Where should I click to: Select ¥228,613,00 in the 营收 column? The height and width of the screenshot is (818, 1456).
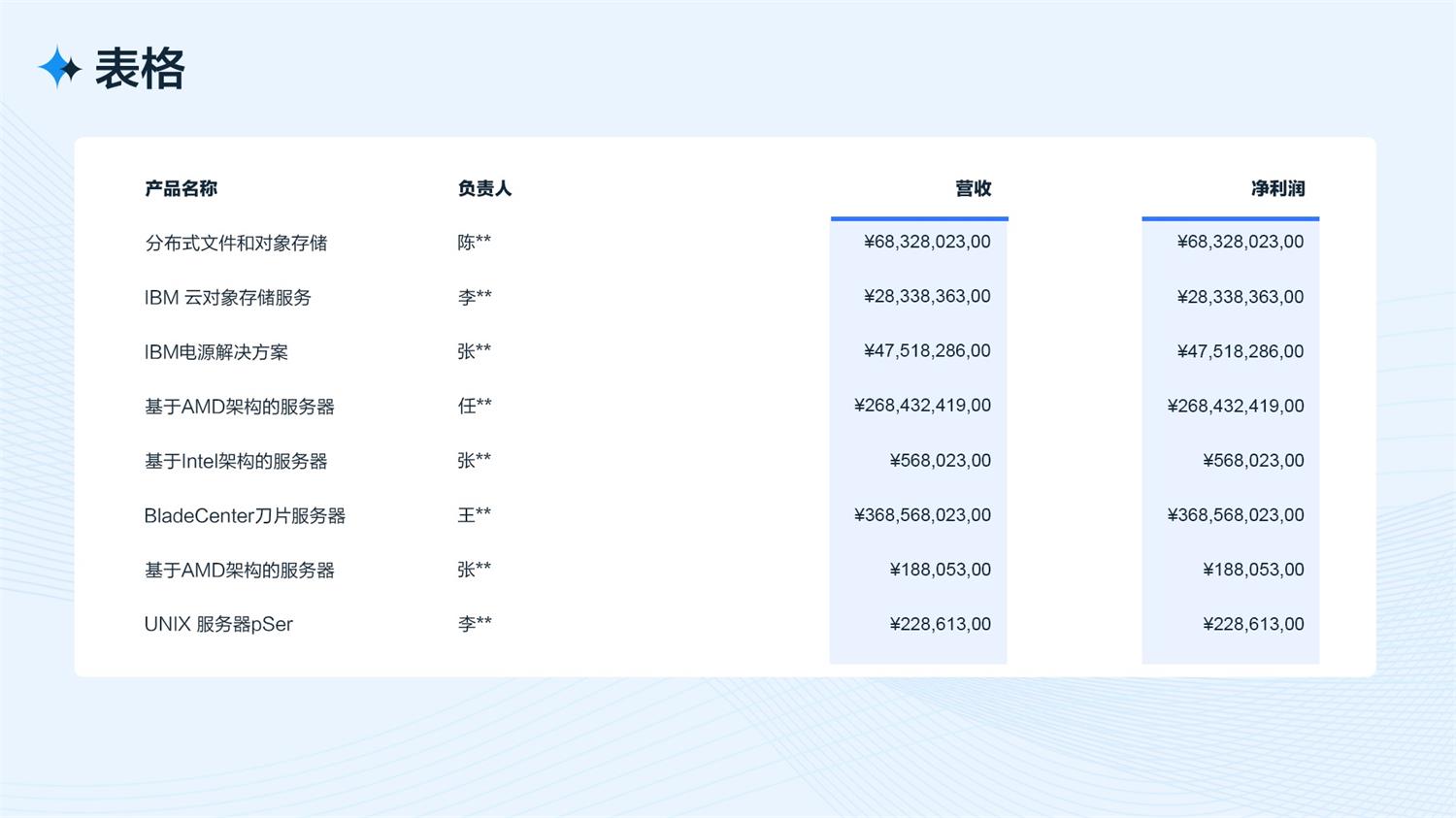[x=941, y=624]
